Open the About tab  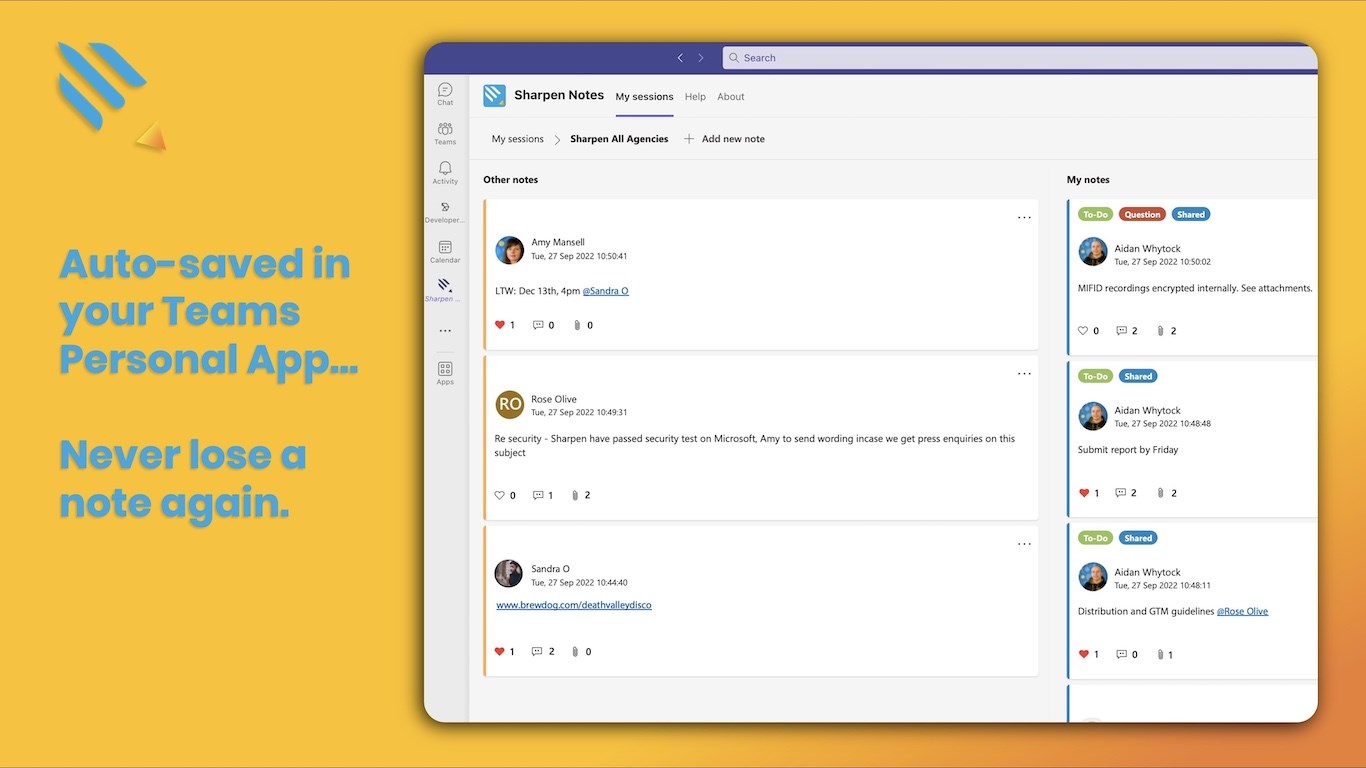coord(731,97)
